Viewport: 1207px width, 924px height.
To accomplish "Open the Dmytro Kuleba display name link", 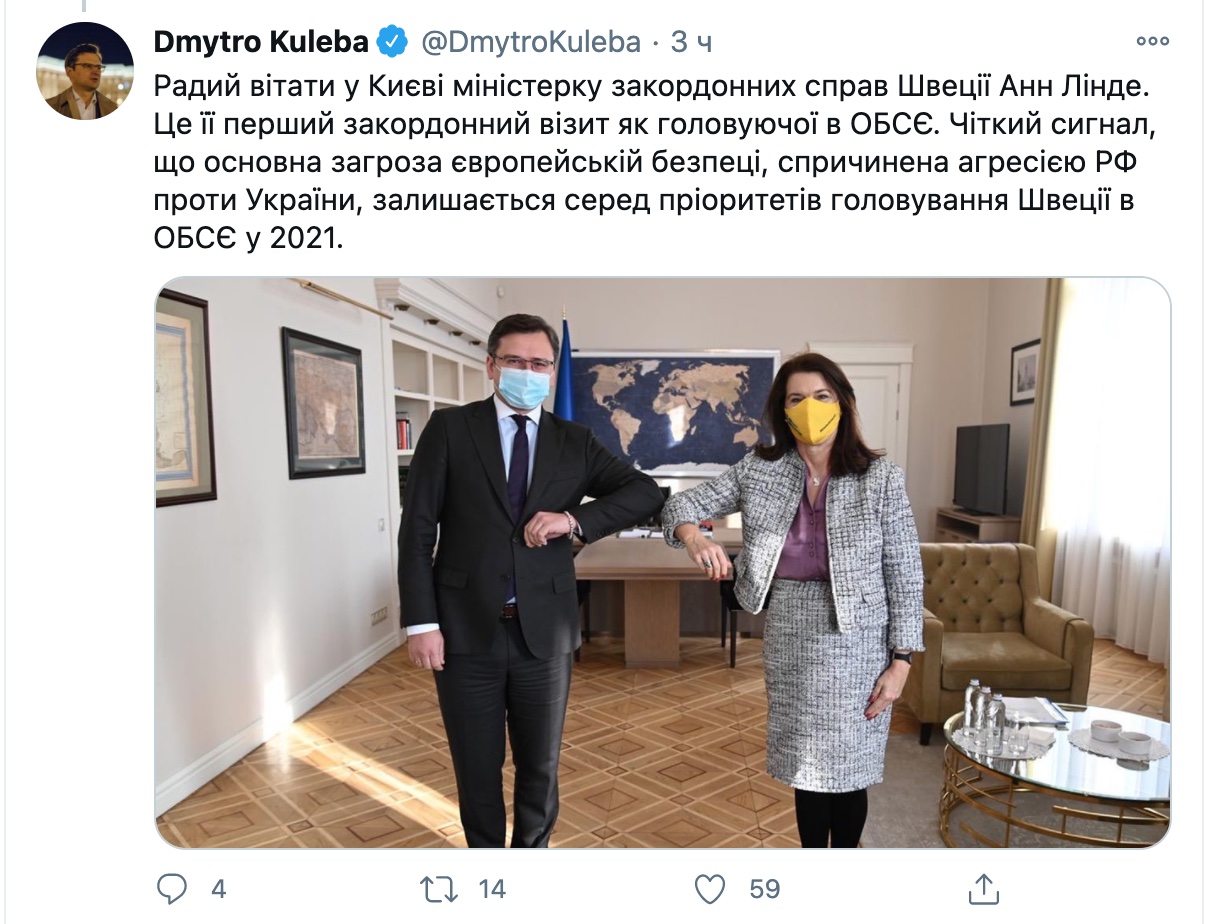I will coord(263,42).
